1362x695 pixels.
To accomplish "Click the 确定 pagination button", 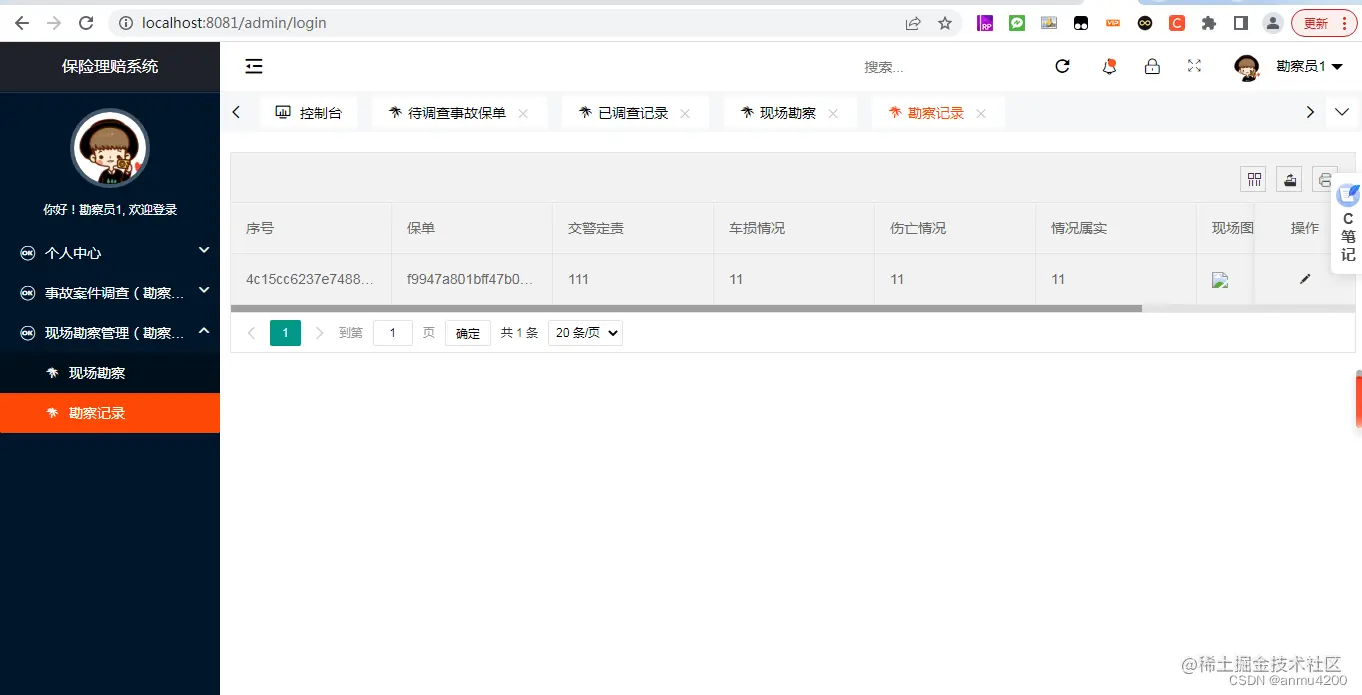I will 467,333.
